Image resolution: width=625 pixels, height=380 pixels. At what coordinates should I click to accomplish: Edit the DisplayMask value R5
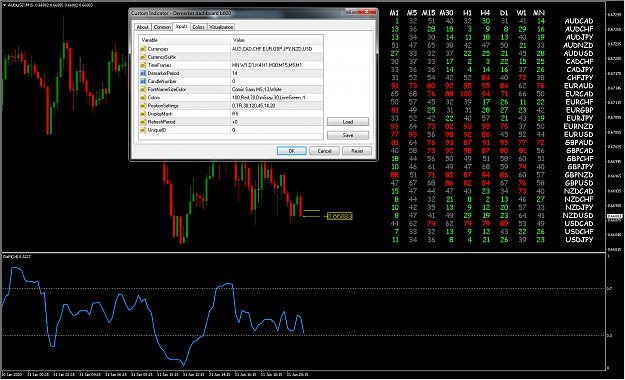277,114
